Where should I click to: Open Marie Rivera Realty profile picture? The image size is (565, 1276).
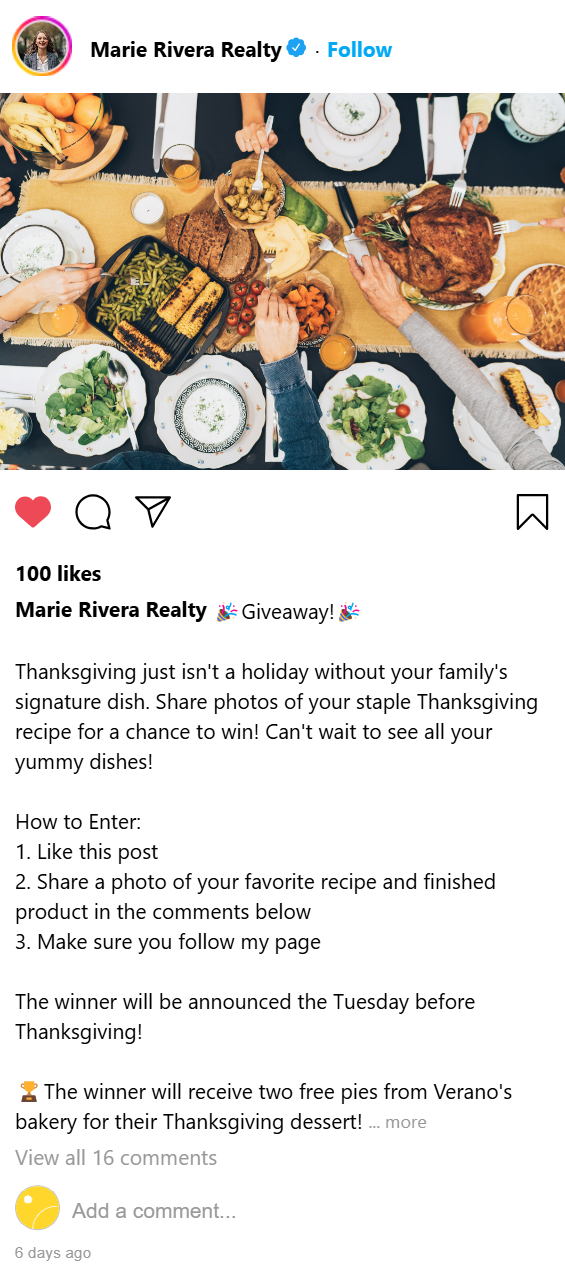pyautogui.click(x=42, y=47)
